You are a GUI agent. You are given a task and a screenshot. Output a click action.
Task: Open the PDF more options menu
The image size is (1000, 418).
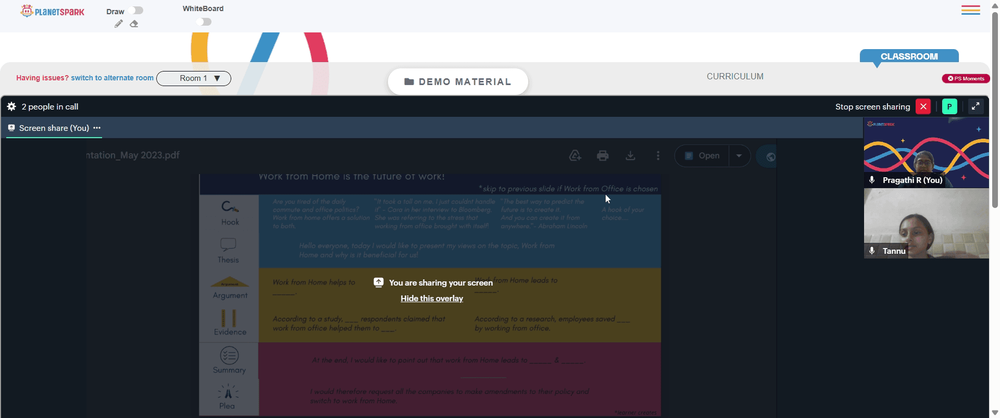click(x=658, y=156)
